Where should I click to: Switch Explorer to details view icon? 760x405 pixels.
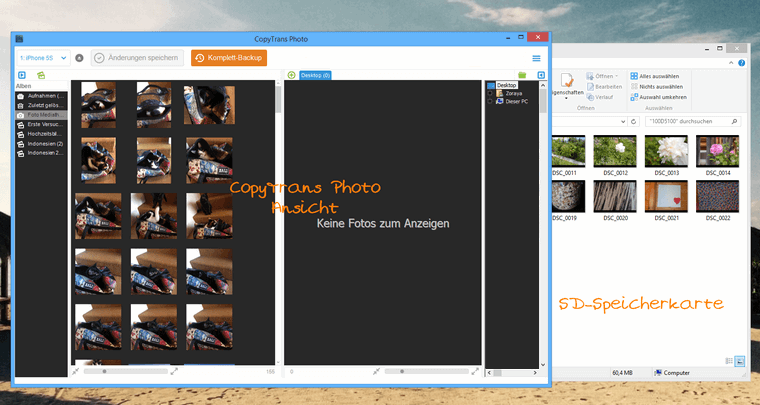click(x=729, y=361)
